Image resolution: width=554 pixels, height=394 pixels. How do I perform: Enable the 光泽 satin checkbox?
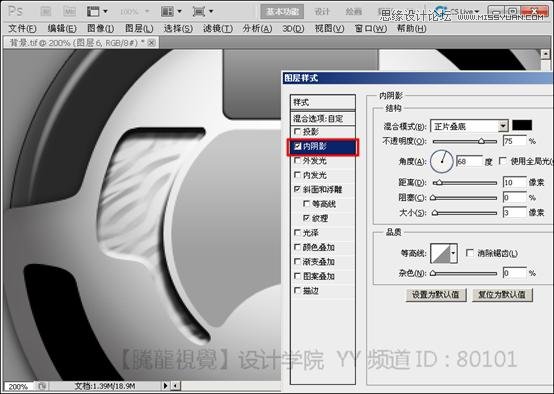(297, 233)
